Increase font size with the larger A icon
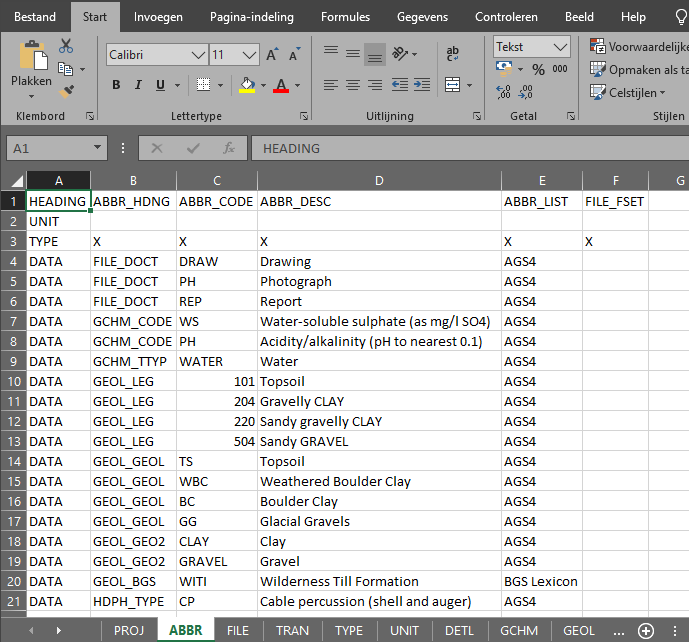The width and height of the screenshot is (689, 642). pos(272,54)
